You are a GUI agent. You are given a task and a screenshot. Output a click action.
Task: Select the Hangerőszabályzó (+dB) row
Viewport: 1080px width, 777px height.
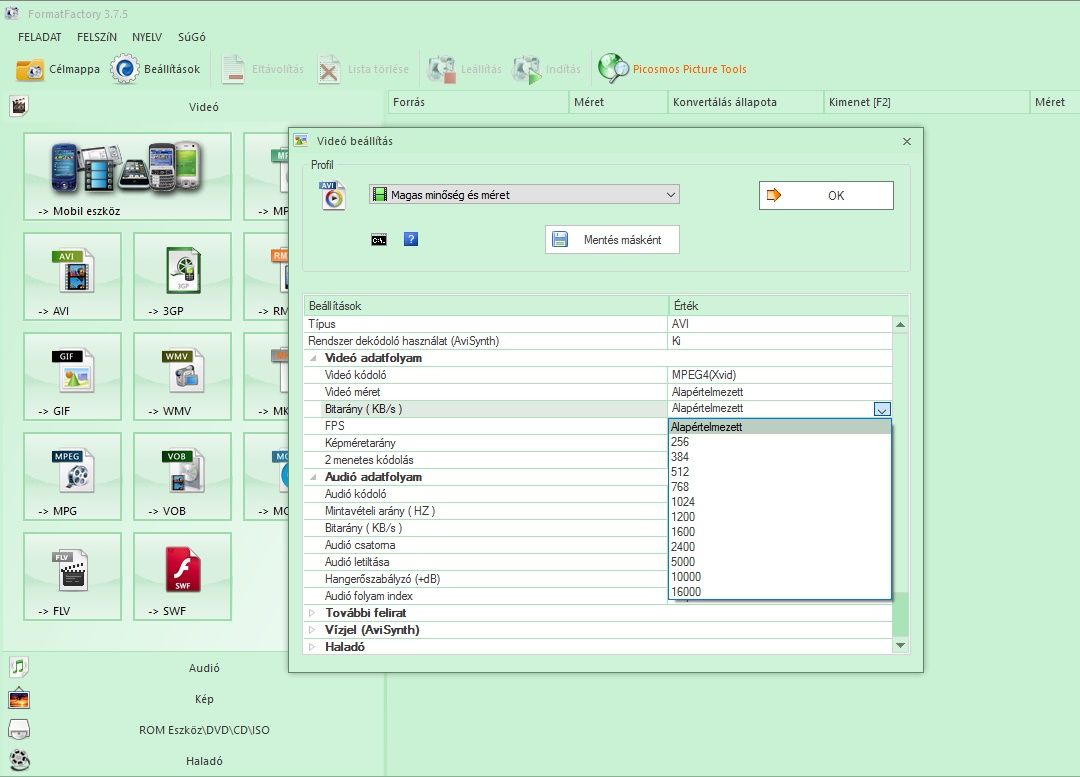(486, 579)
